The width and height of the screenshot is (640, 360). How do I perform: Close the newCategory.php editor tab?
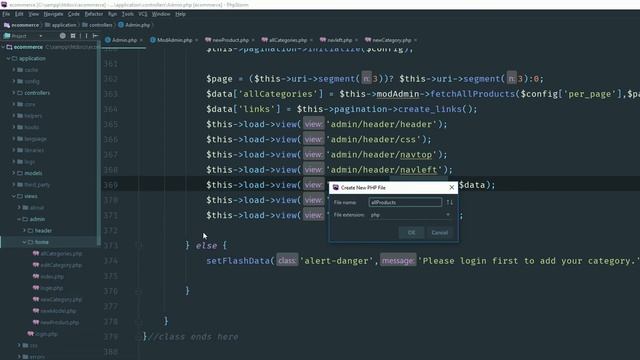click(416, 40)
